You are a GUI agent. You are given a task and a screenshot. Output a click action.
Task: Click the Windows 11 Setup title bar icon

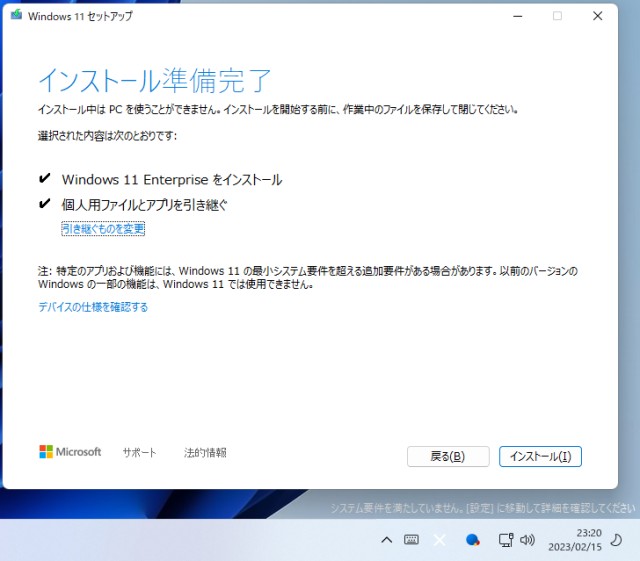(x=16, y=16)
